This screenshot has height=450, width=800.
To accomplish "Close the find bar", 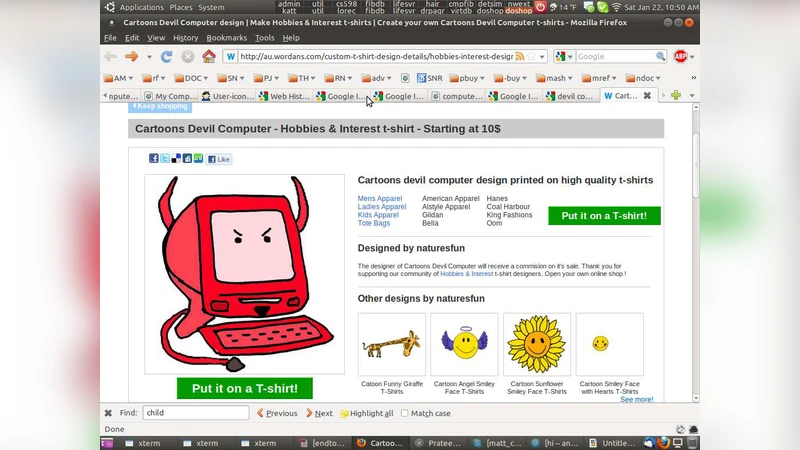I will click(108, 413).
